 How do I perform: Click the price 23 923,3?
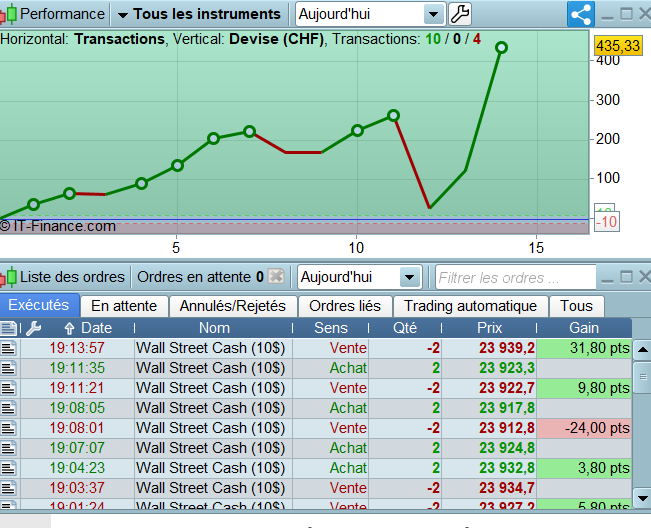(507, 368)
